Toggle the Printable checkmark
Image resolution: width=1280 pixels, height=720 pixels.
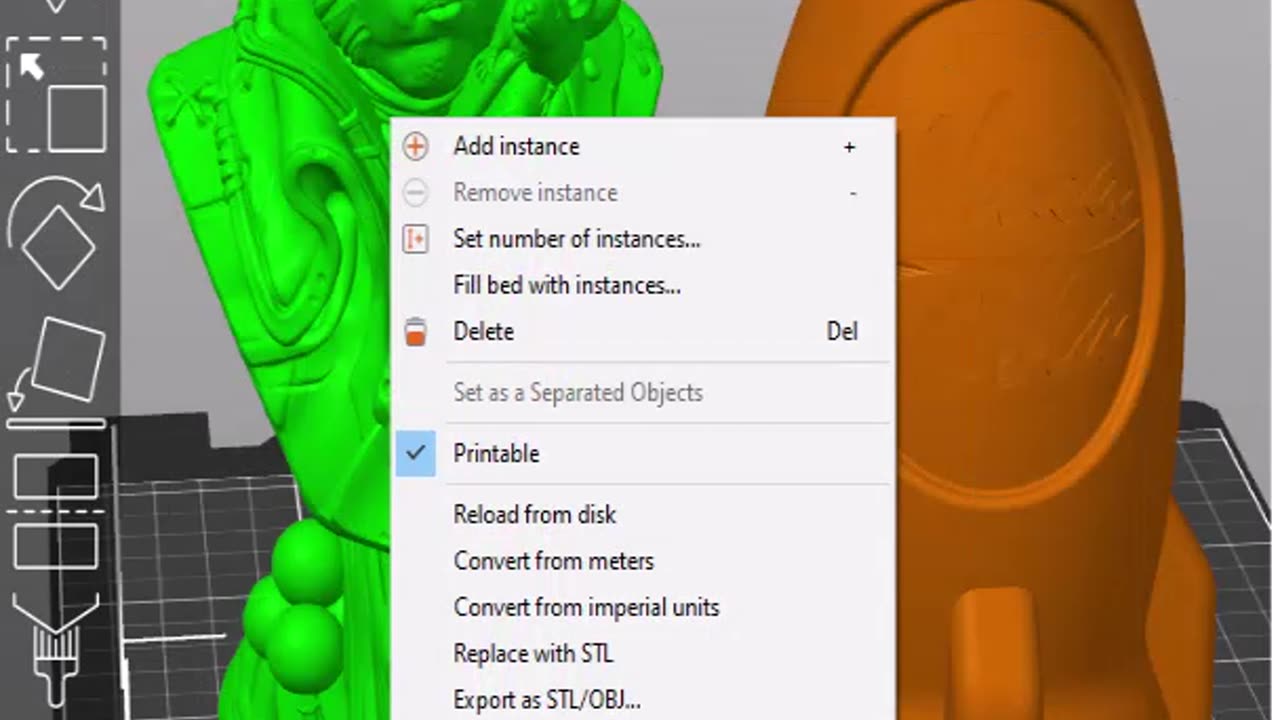[416, 453]
